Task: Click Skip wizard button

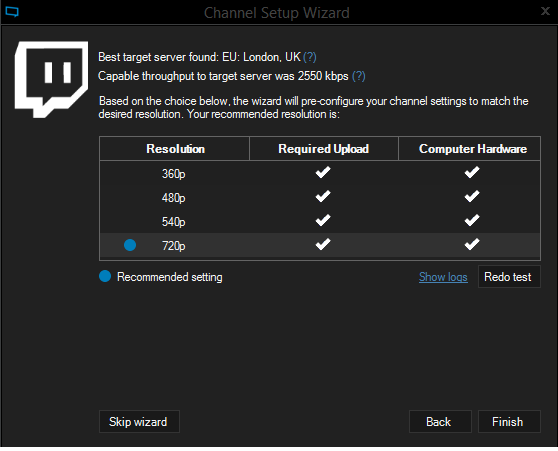Action: [x=139, y=421]
